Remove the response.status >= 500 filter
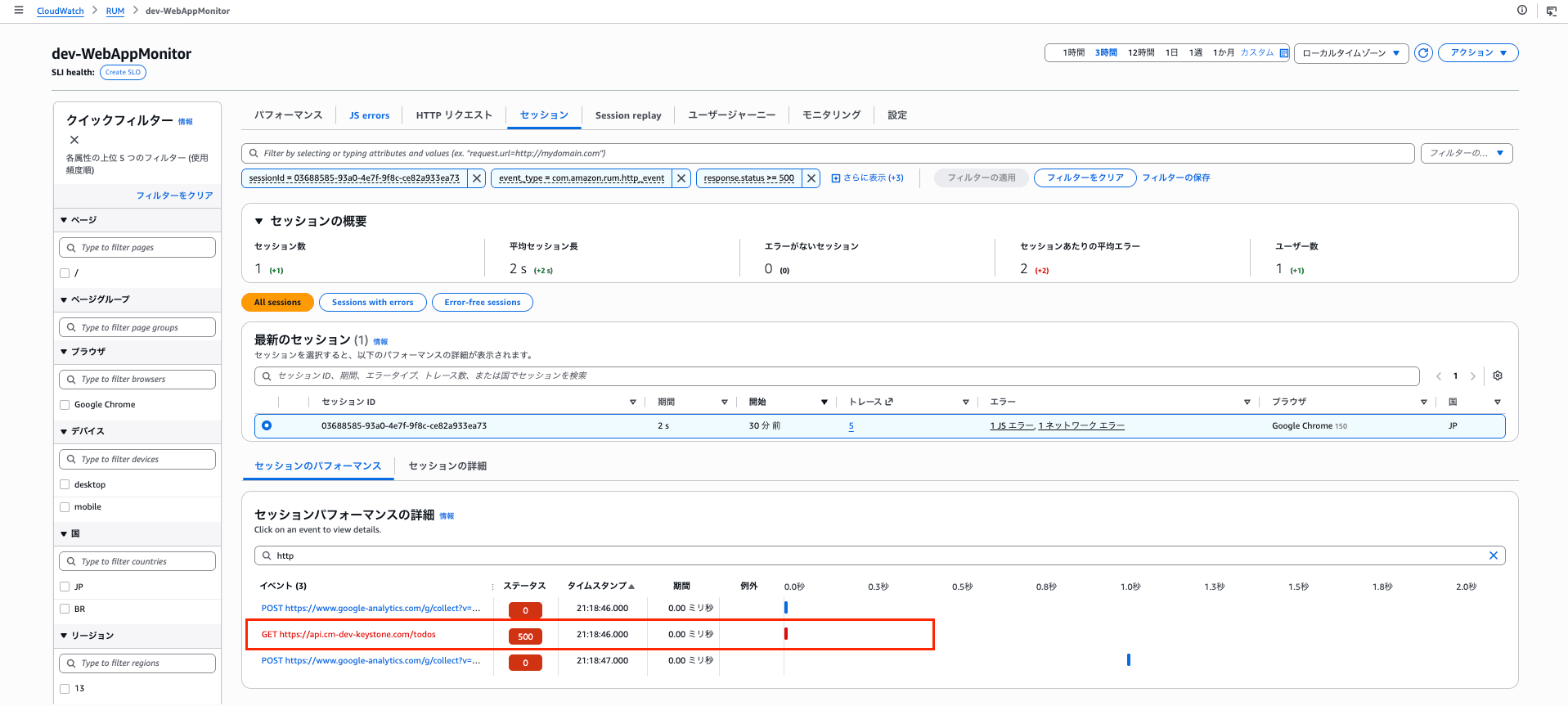The width and height of the screenshot is (1568, 706). (x=811, y=178)
